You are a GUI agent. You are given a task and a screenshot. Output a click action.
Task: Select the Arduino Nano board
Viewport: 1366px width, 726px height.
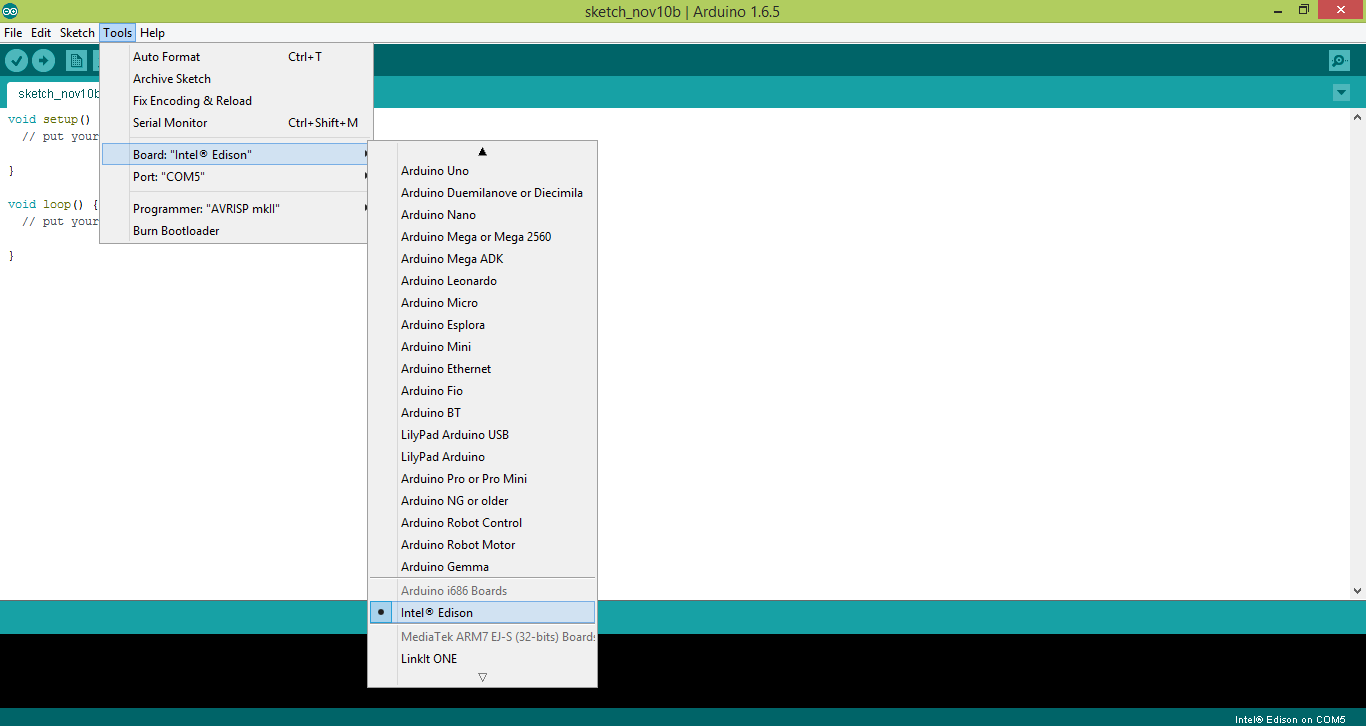[482, 215]
